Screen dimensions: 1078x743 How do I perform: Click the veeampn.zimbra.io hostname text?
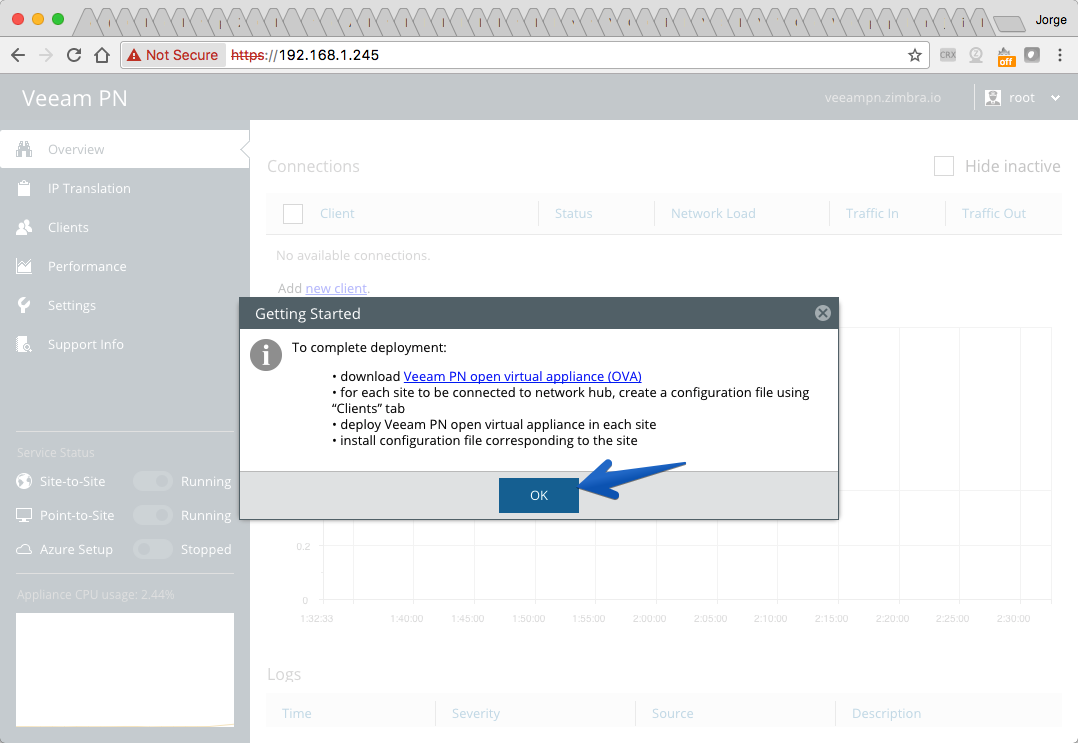click(x=883, y=98)
